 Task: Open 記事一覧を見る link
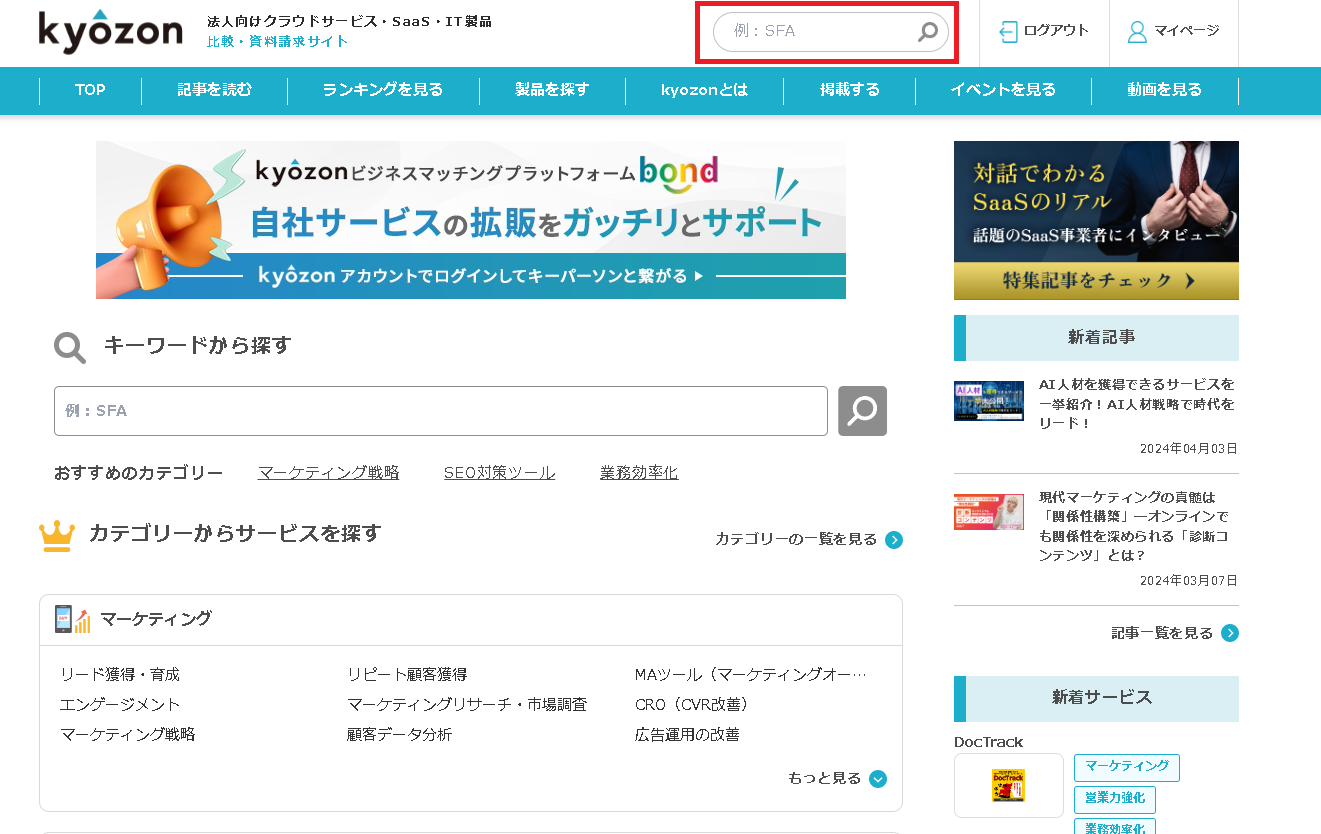(1162, 633)
